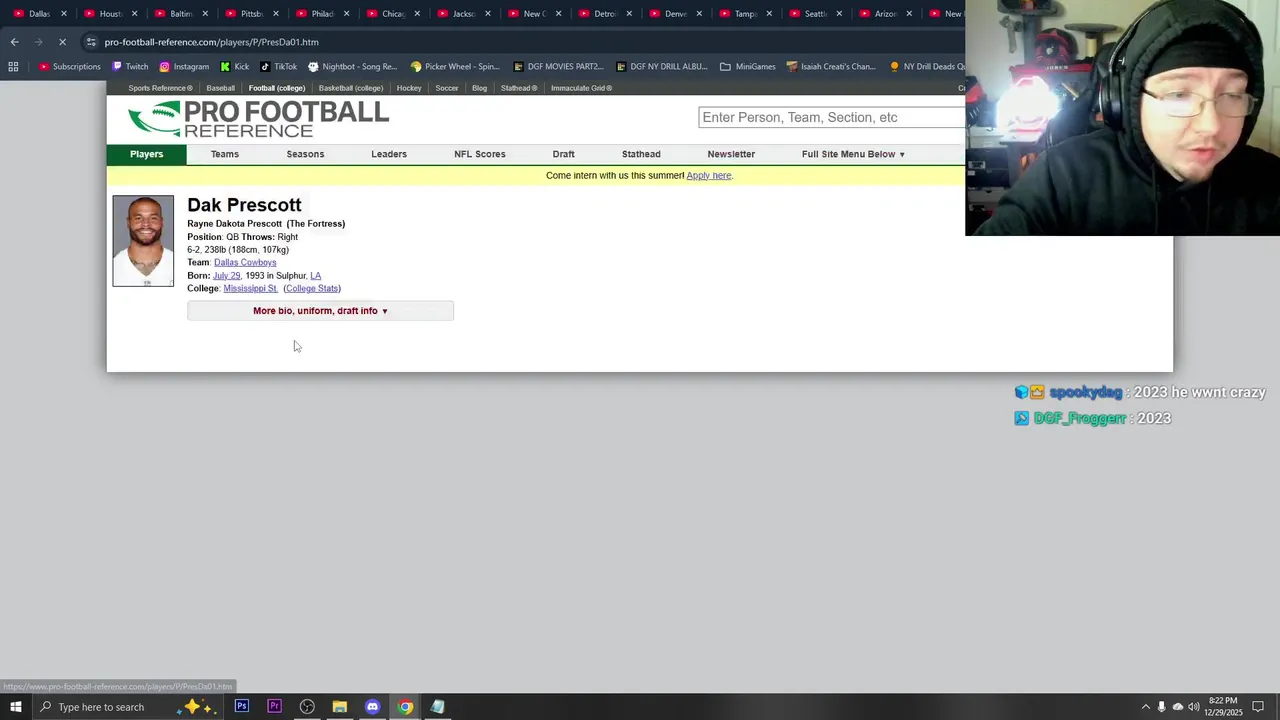The image size is (1280, 720).
Task: Click the browser back arrow
Action: pyautogui.click(x=15, y=42)
